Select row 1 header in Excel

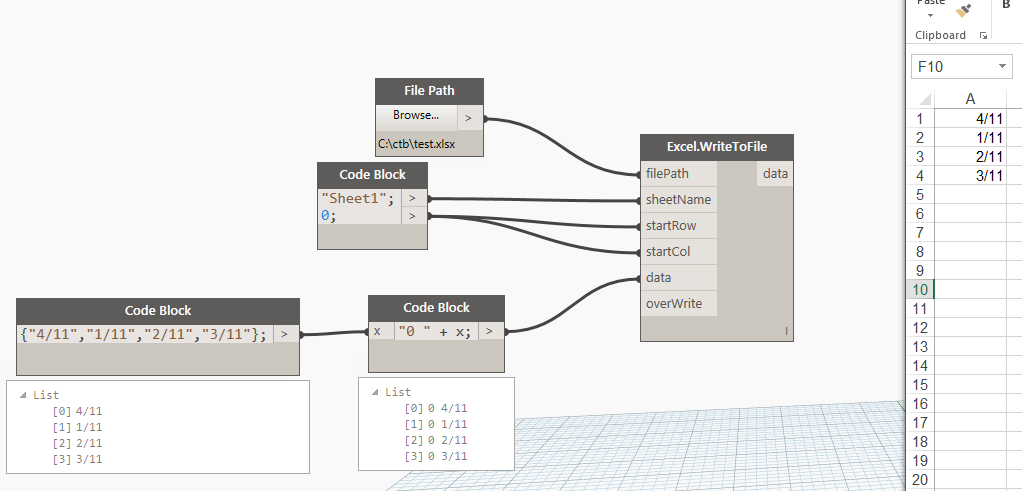(920, 119)
